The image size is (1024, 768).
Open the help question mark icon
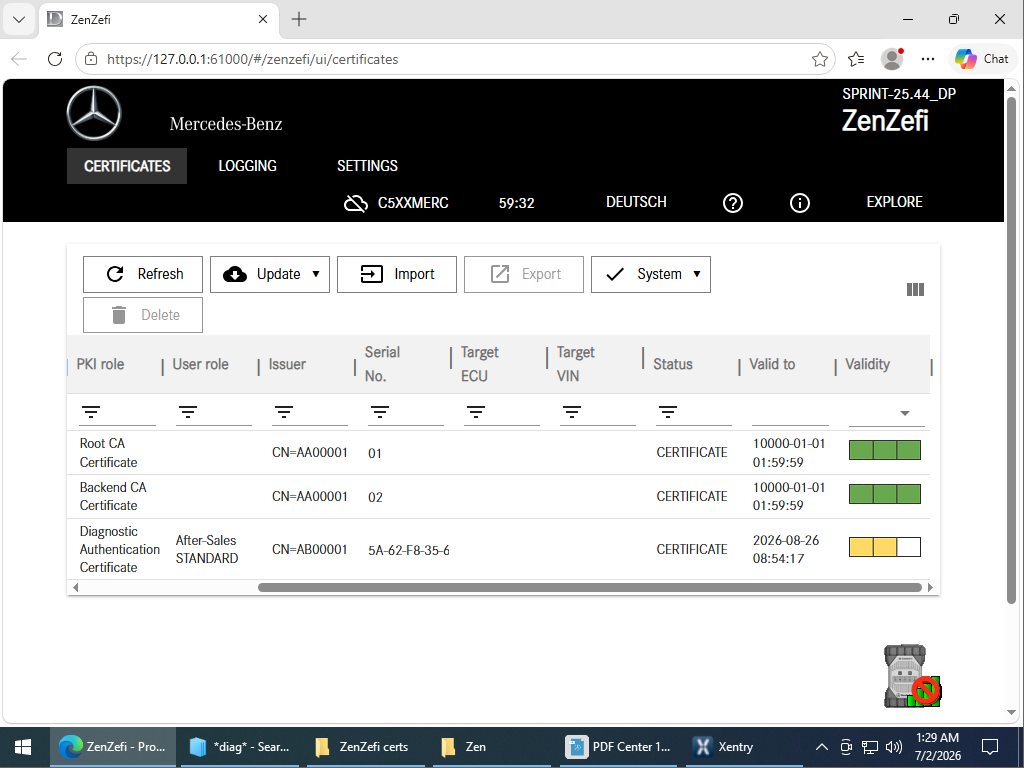tap(733, 203)
